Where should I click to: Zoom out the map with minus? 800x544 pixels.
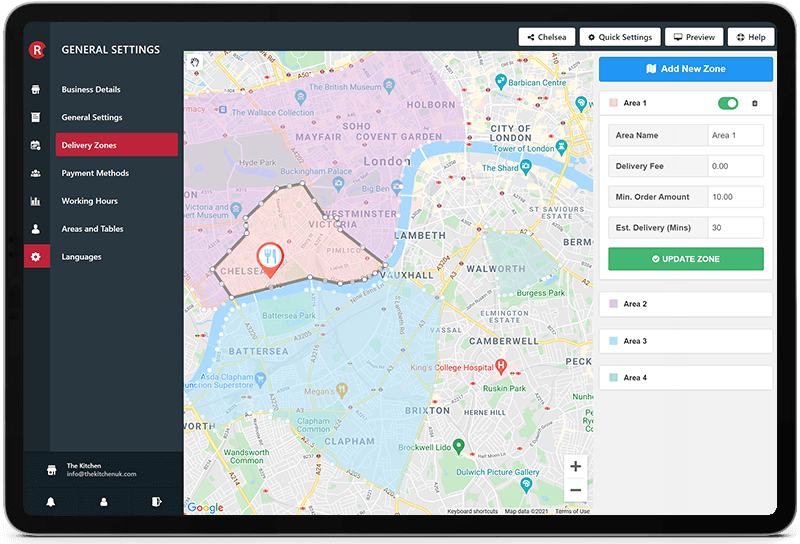click(x=576, y=490)
